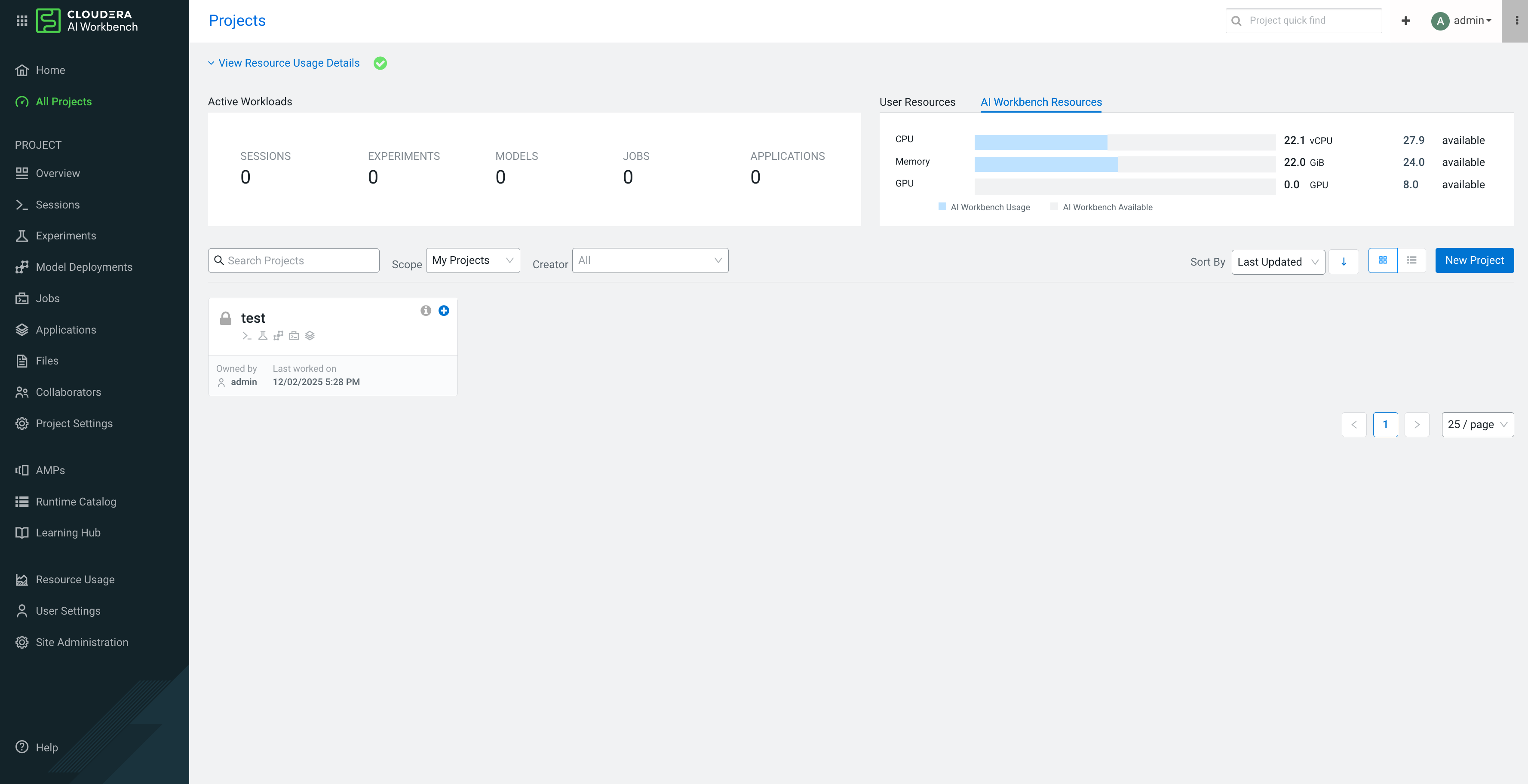
Task: Click the Model Deployments sidebar icon
Action: tap(22, 267)
